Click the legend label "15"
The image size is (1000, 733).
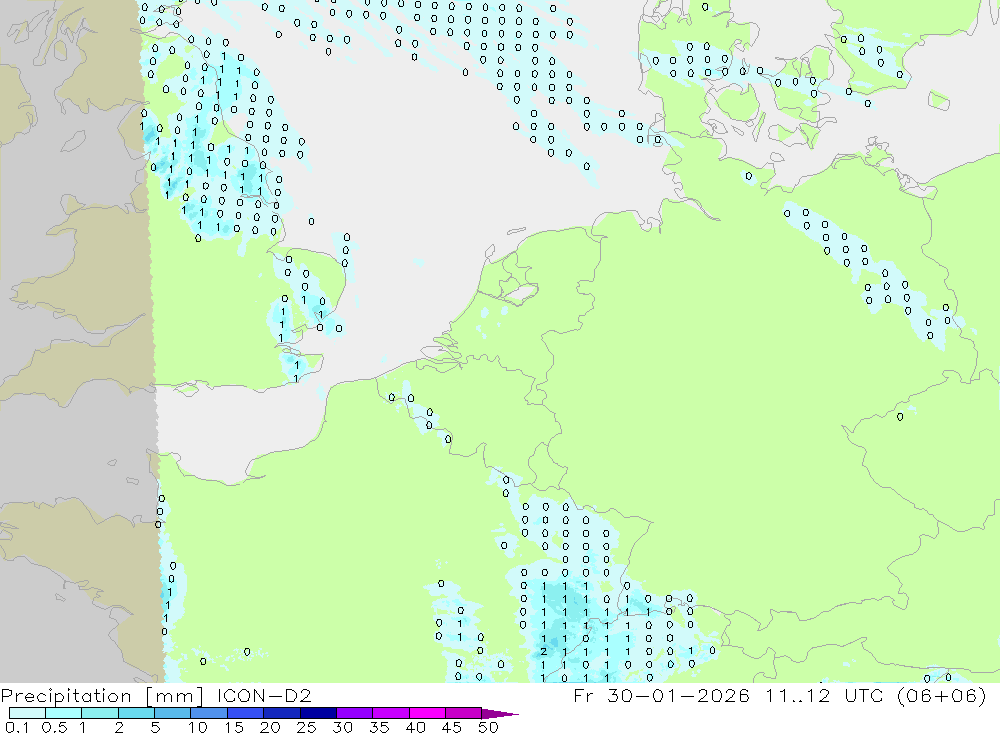click(234, 727)
